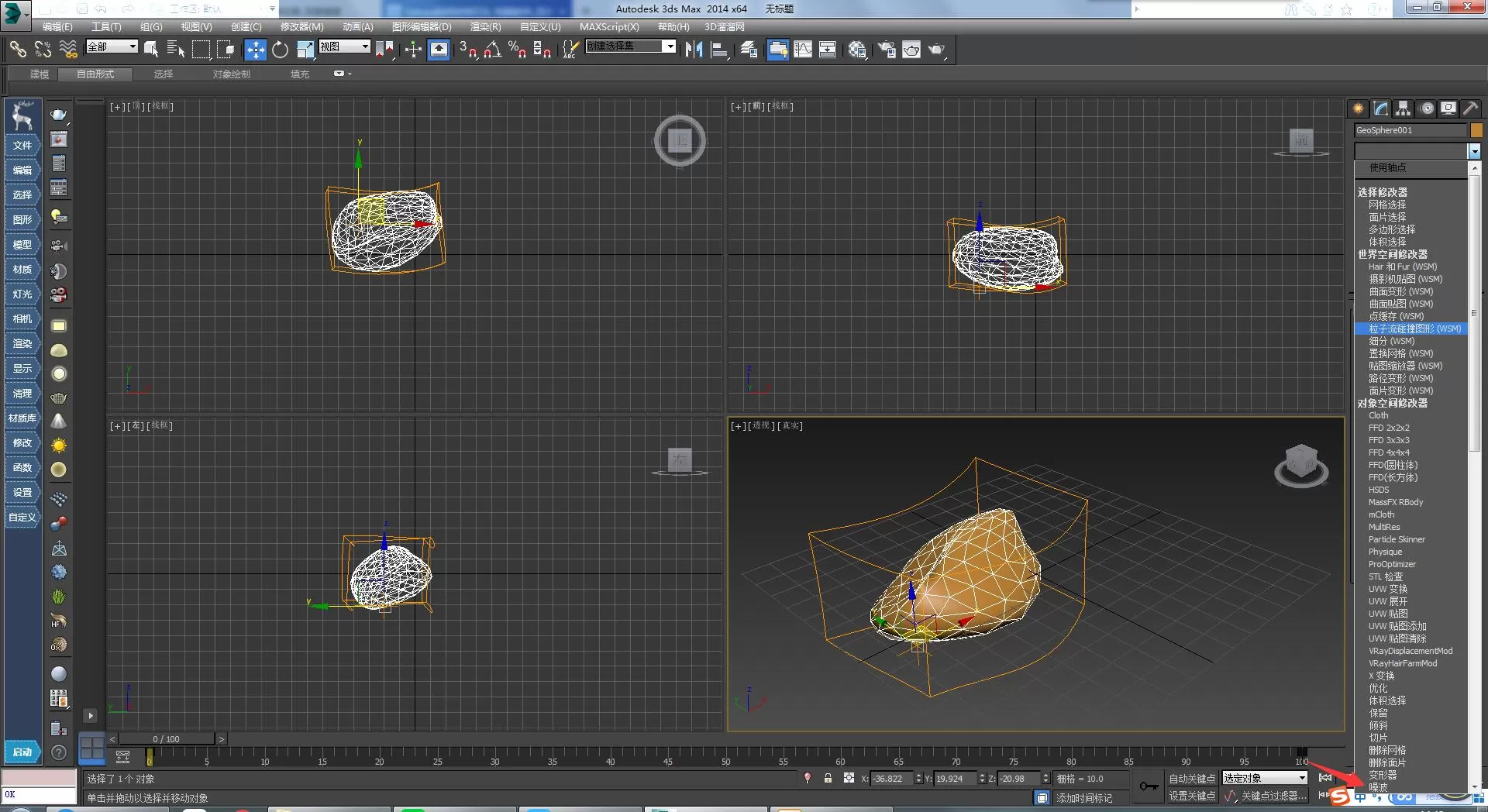
Task: Open the 创建选择集 named selection dropdown
Action: point(630,46)
